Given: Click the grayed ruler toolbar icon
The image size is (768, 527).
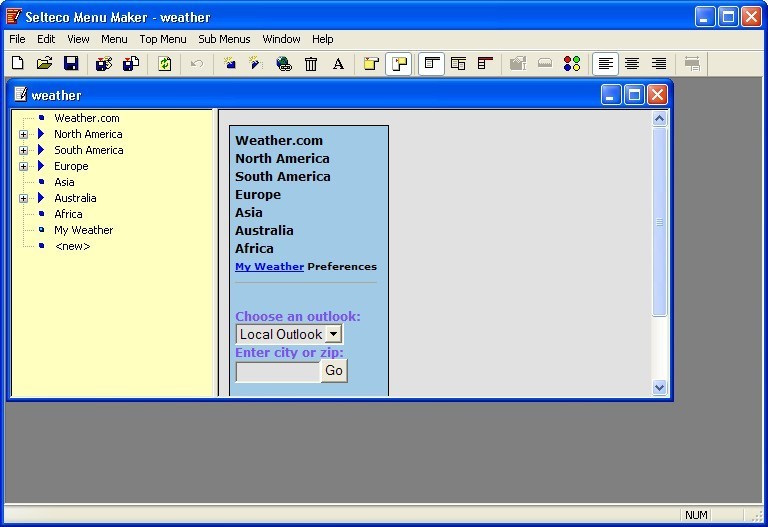Looking at the screenshot, I should tap(545, 63).
